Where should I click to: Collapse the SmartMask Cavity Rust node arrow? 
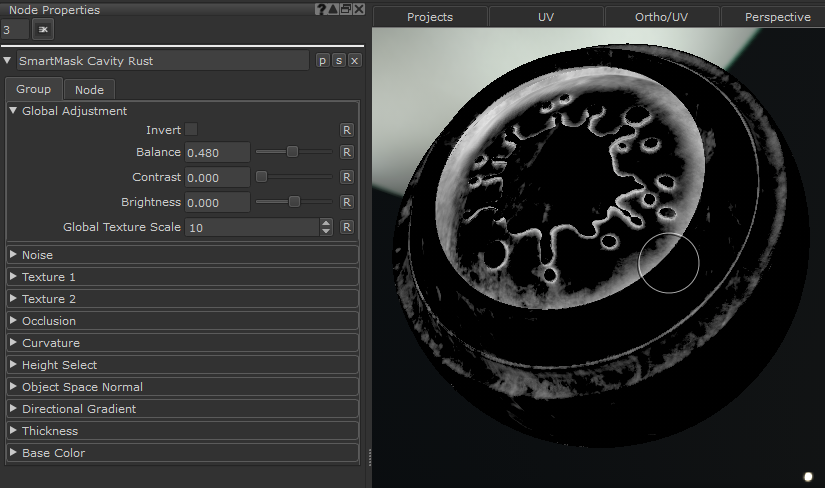pyautogui.click(x=8, y=61)
